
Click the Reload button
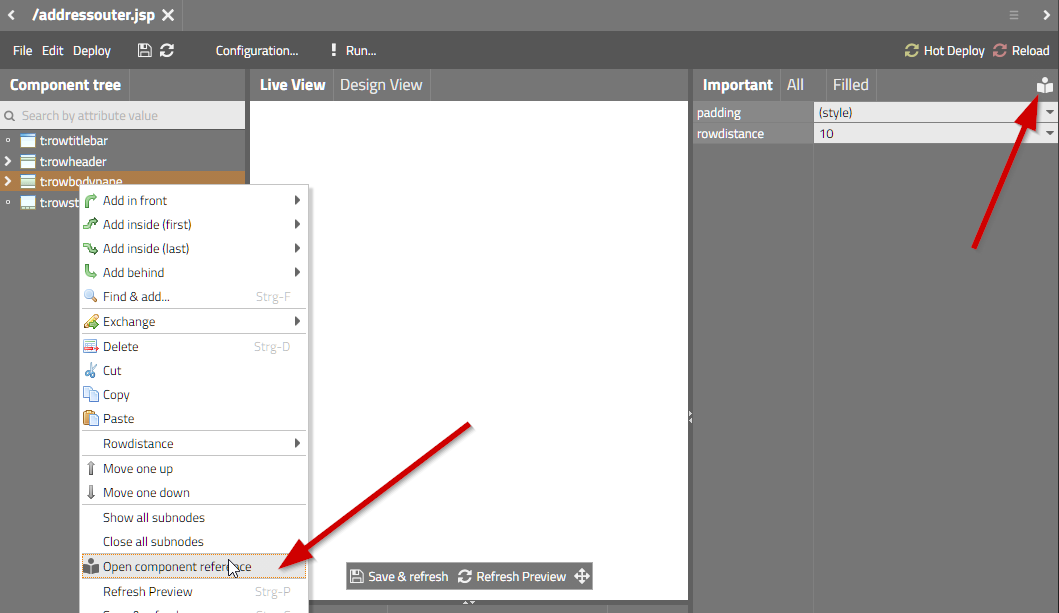tap(1021, 51)
